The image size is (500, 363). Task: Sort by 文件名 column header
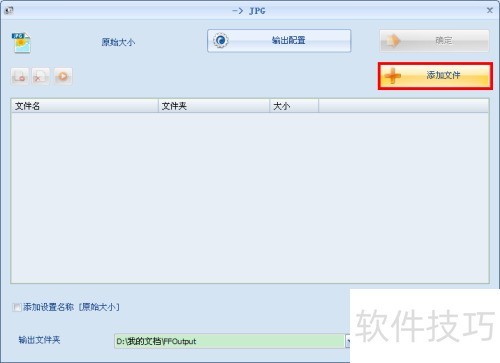point(85,106)
